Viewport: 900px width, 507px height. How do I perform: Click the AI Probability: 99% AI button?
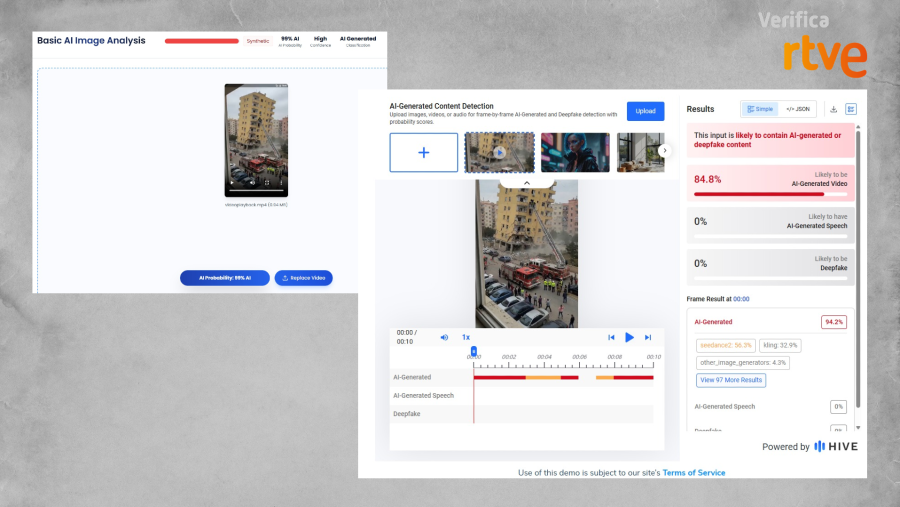click(x=225, y=278)
